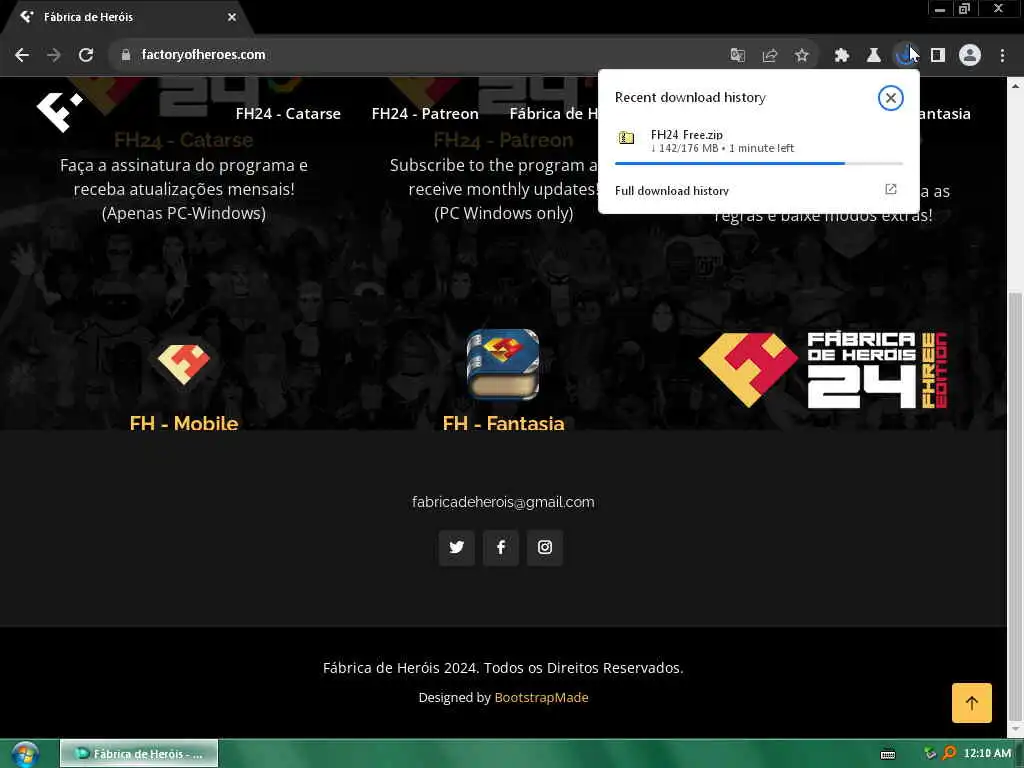Open the Twitter social button
Image resolution: width=1024 pixels, height=768 pixels.
point(456,547)
